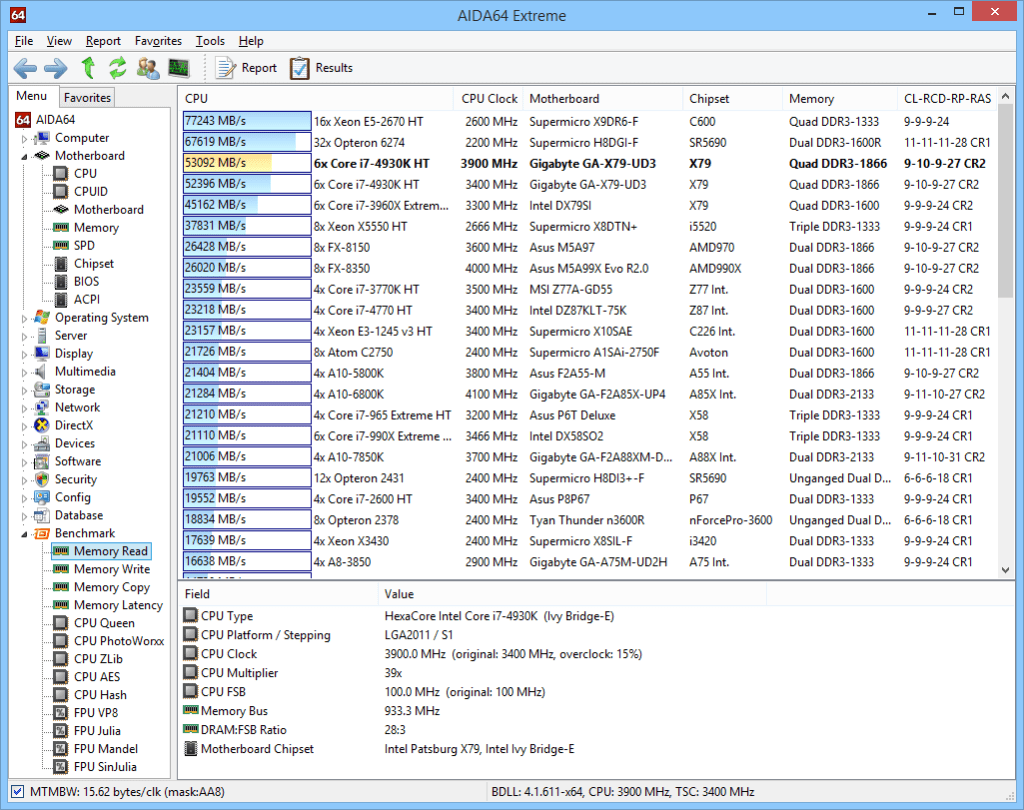Click the FPU Julia benchmark icon
Viewport: 1024px width, 810px height.
[61, 731]
